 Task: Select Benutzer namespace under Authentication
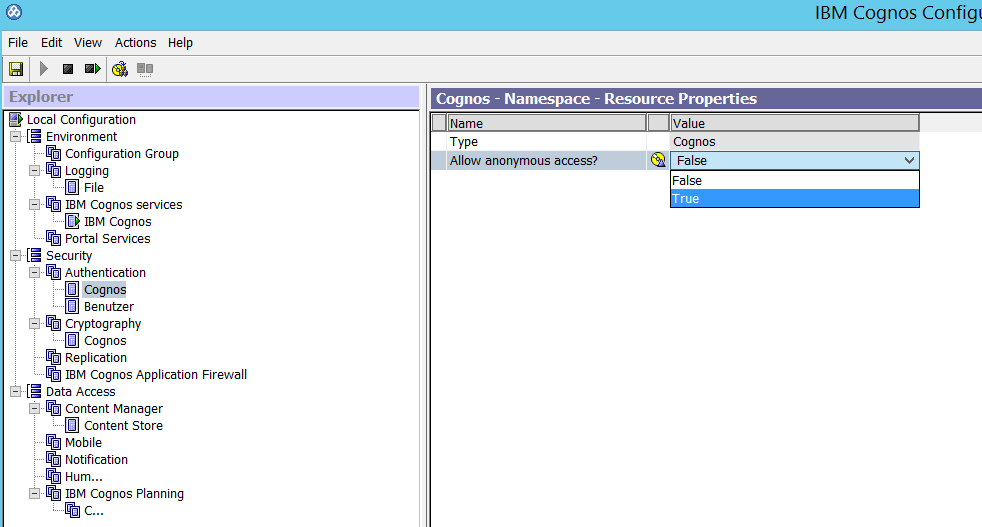click(x=108, y=307)
